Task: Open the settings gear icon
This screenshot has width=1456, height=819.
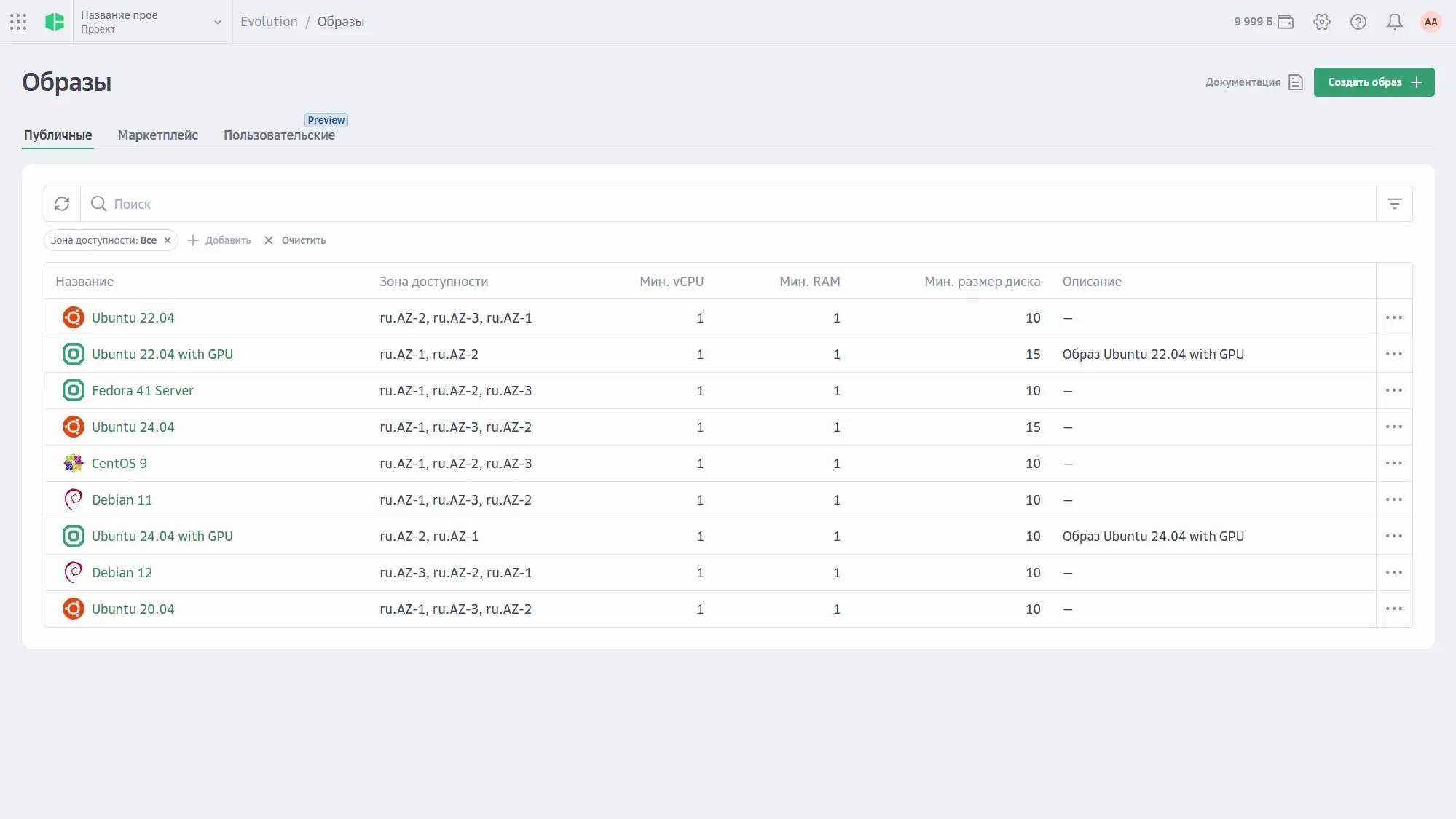Action: (x=1321, y=22)
